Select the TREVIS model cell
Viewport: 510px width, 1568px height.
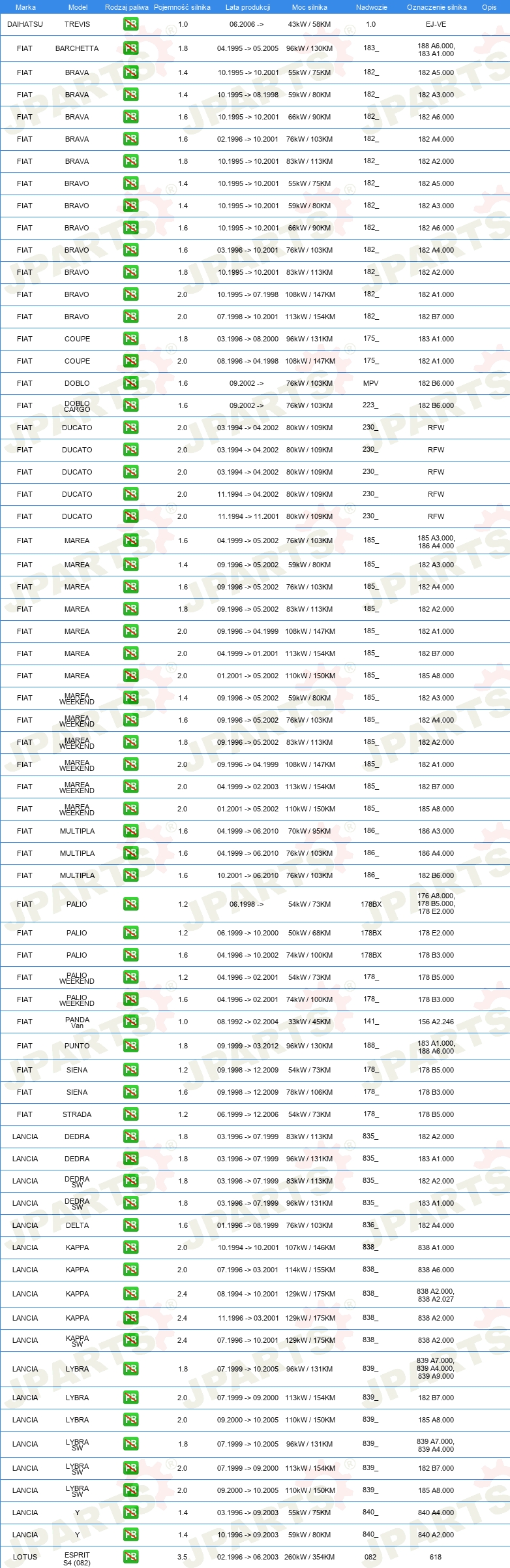[78, 24]
